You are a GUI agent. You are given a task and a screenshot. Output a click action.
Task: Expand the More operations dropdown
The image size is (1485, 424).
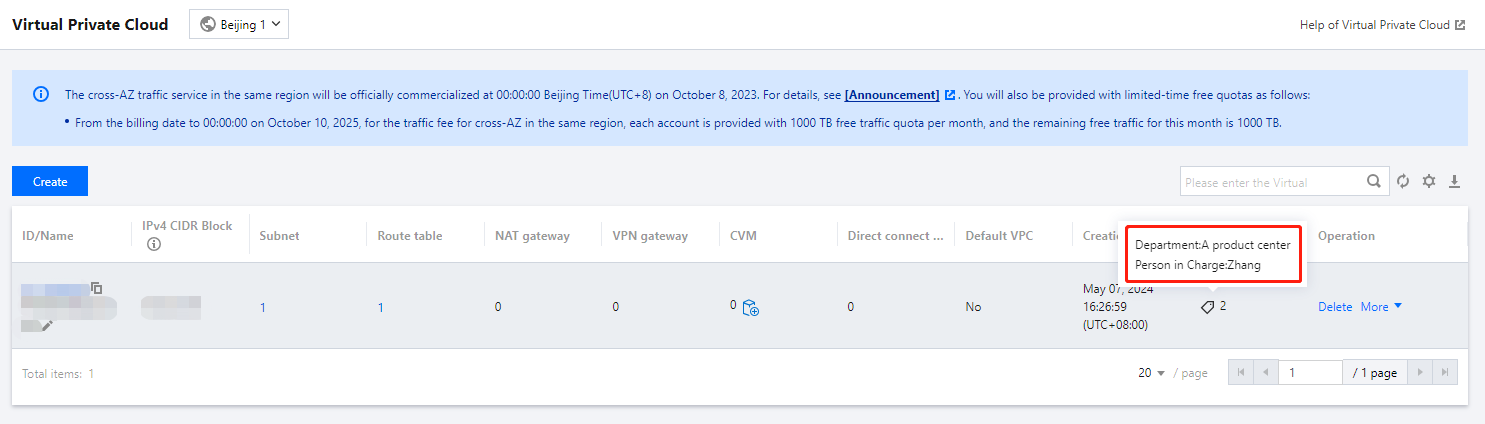click(1381, 307)
